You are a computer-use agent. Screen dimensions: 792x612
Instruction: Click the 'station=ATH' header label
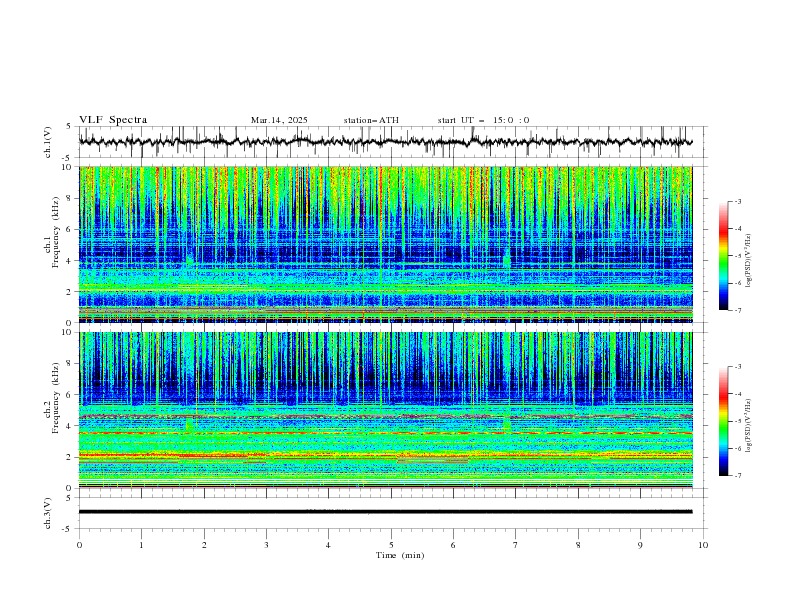[371, 120]
